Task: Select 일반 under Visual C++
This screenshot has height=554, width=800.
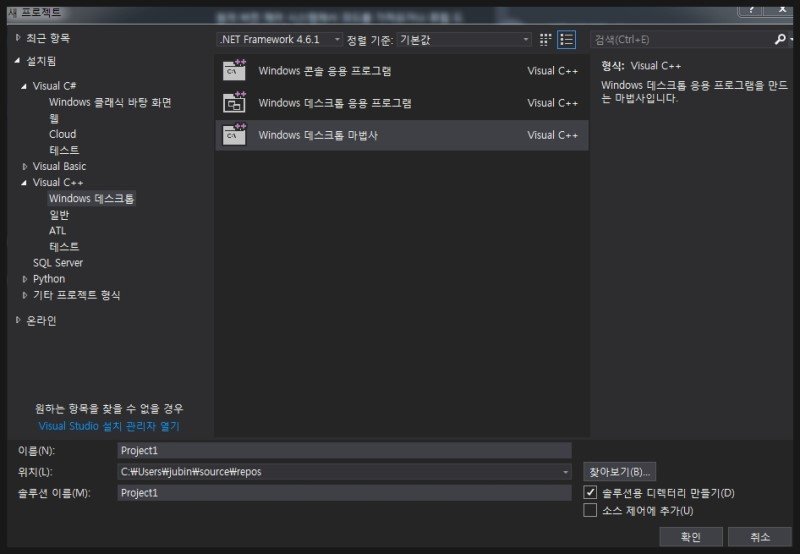Action: pos(59,215)
